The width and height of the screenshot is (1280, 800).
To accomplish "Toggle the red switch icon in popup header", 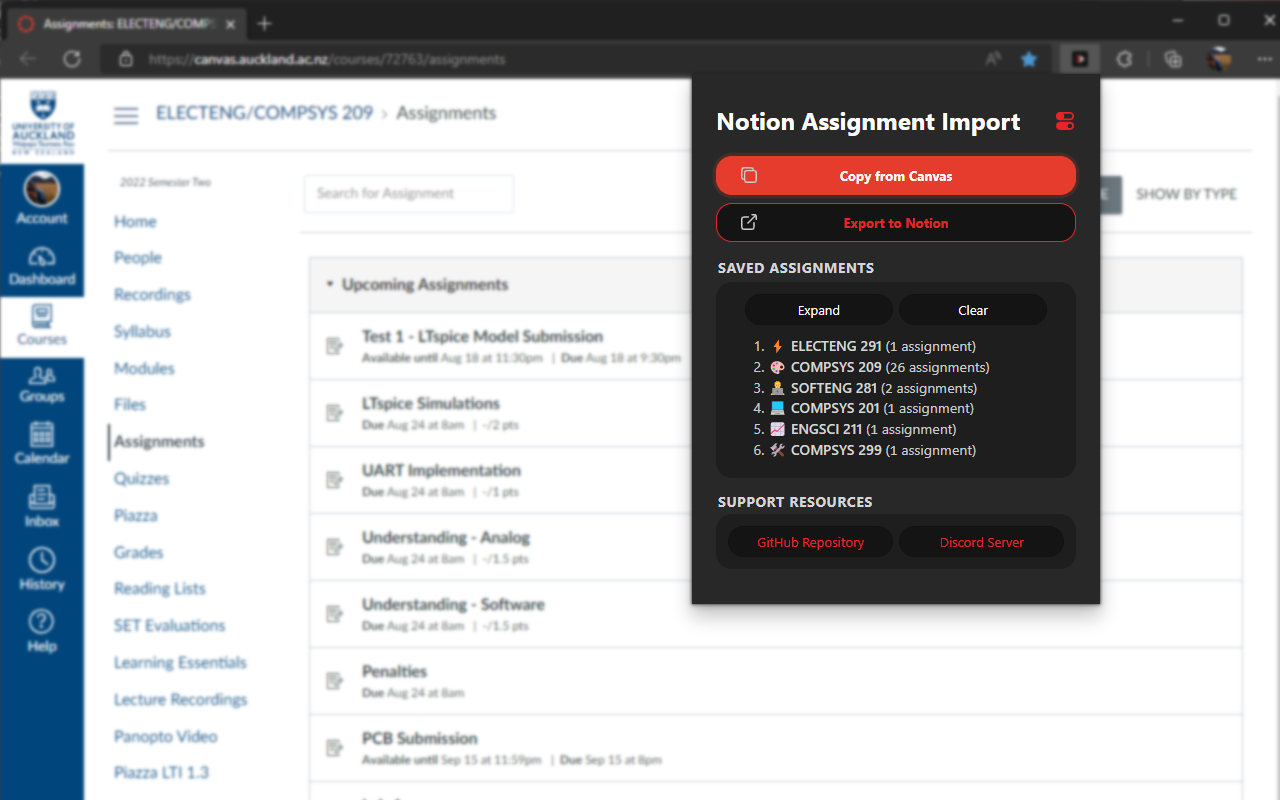I will (1064, 121).
